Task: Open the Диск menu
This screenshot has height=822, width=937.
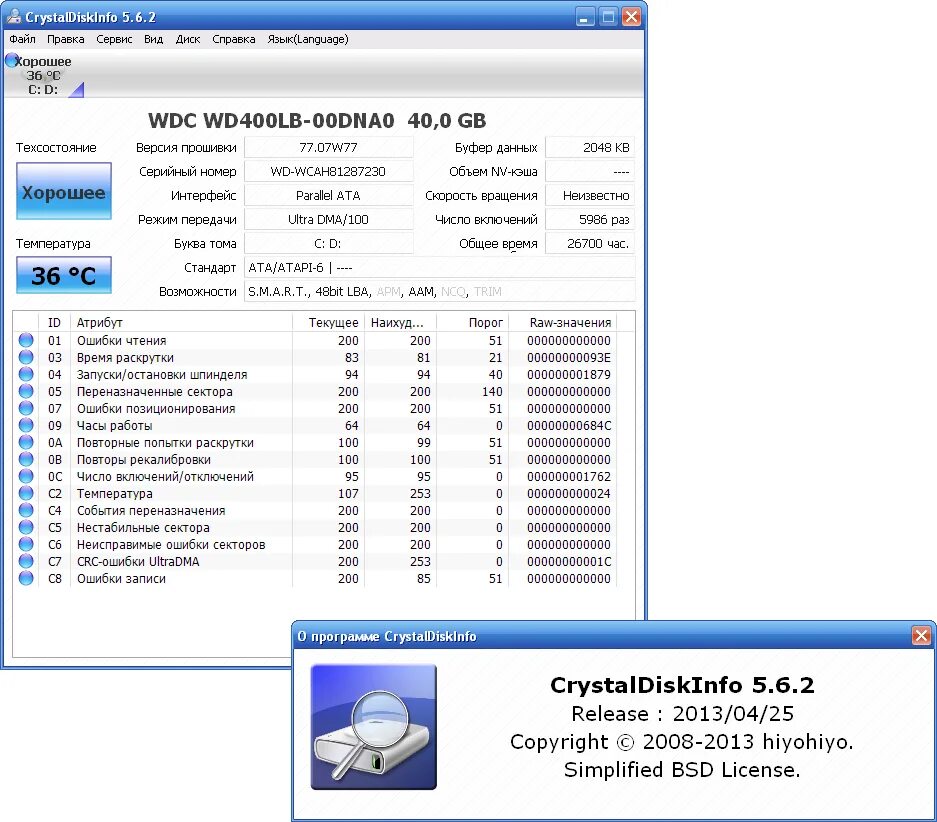Action: click(x=188, y=39)
